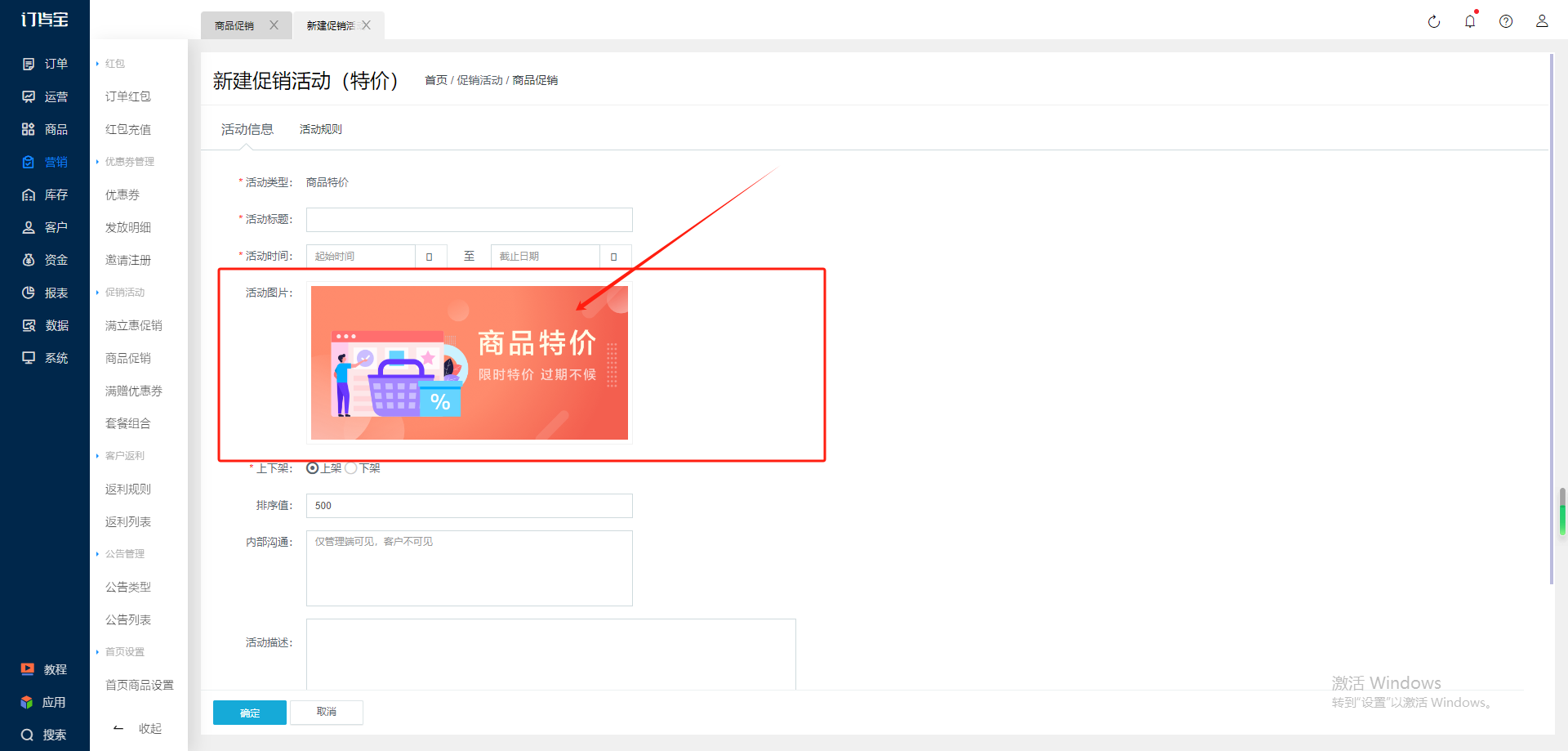
Task: Click the 活动标题 input field
Action: 470,220
